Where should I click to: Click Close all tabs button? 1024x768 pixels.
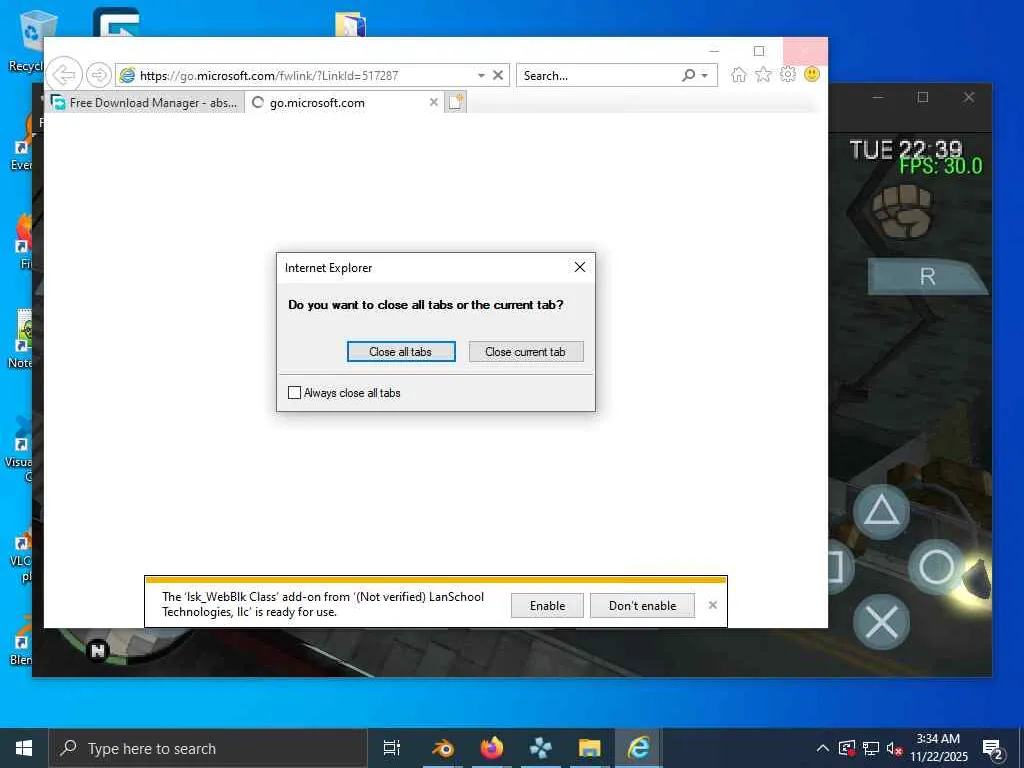pyautogui.click(x=401, y=351)
